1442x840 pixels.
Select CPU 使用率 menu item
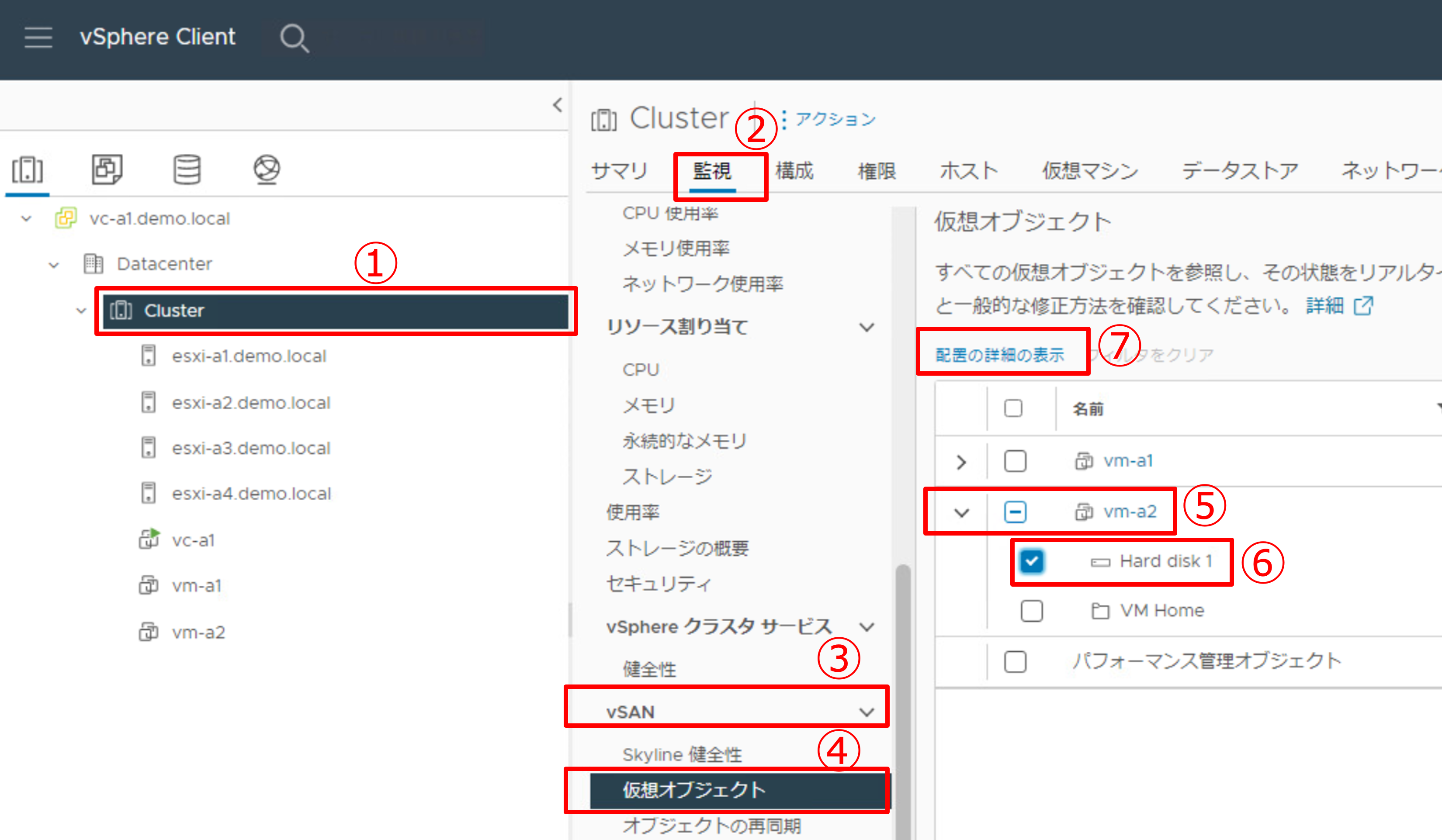[670, 214]
